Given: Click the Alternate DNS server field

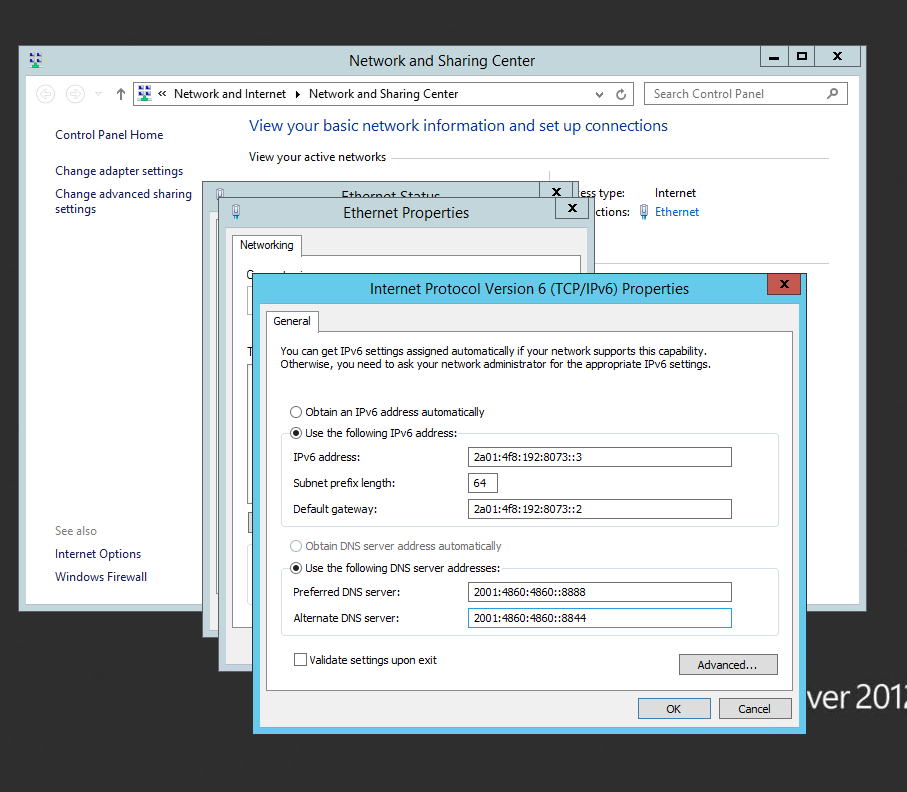Looking at the screenshot, I should coord(599,618).
